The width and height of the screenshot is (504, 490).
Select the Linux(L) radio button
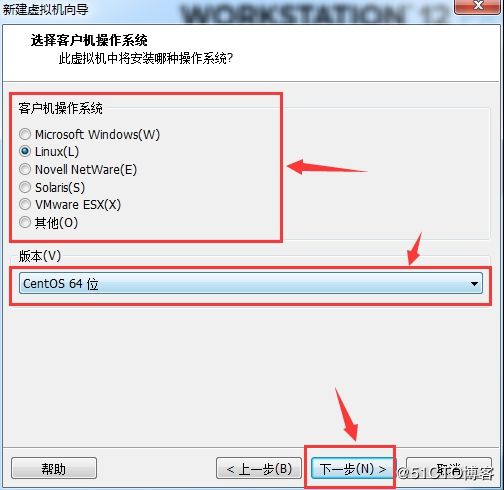pos(25,152)
